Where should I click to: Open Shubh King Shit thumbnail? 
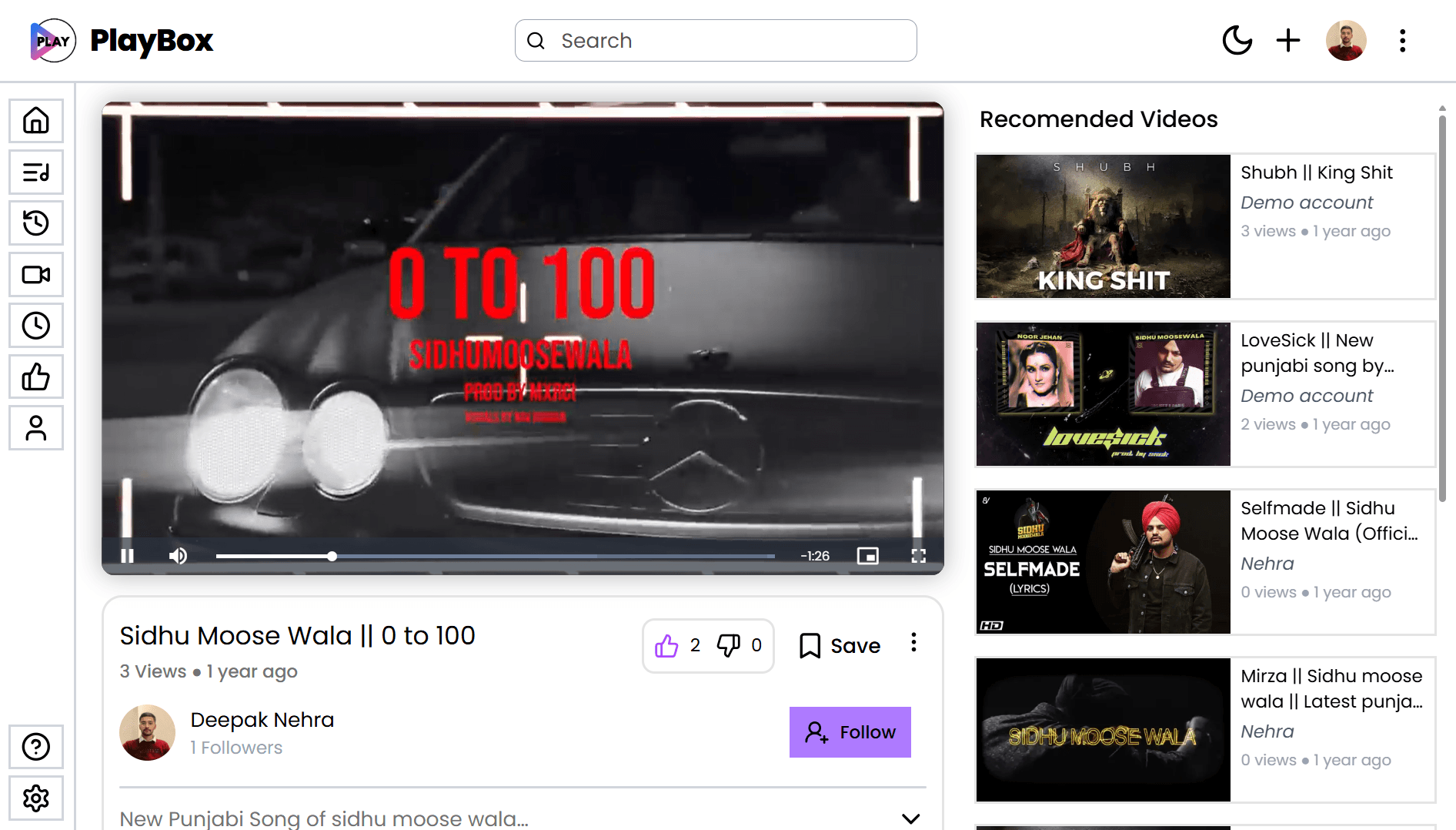pos(1104,226)
